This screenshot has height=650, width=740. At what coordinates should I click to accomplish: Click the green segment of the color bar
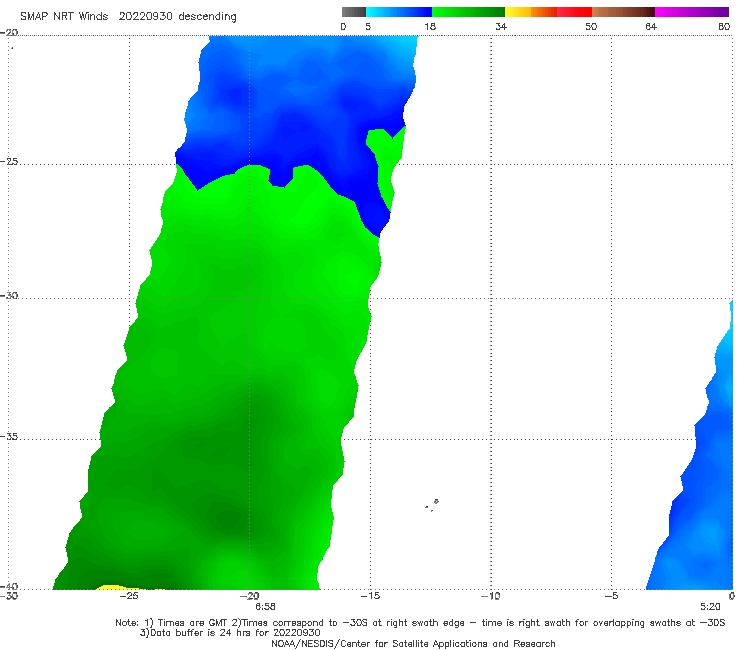pyautogui.click(x=468, y=12)
